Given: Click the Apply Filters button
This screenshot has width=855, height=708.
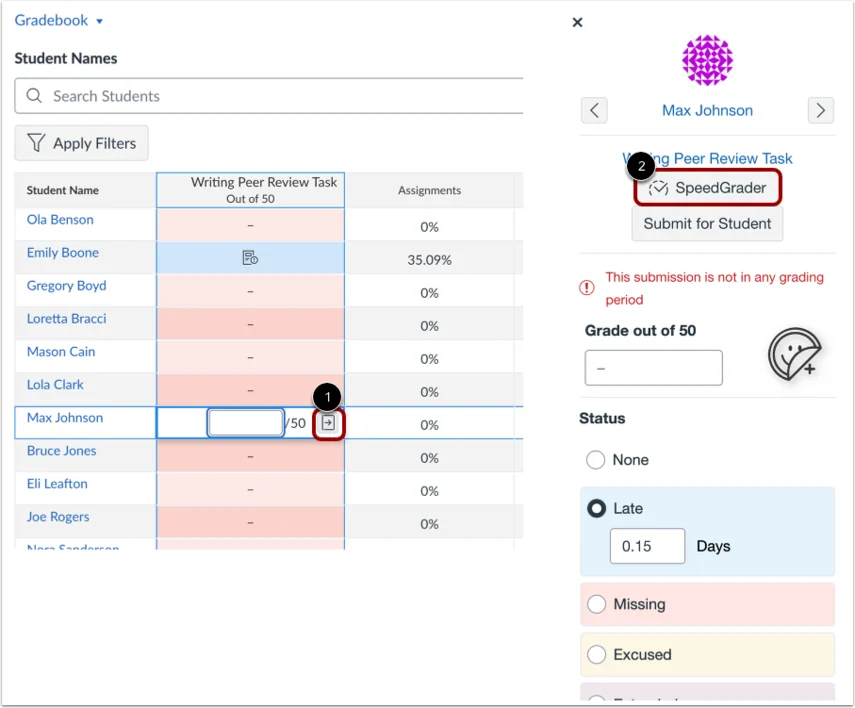Looking at the screenshot, I should tap(81, 143).
